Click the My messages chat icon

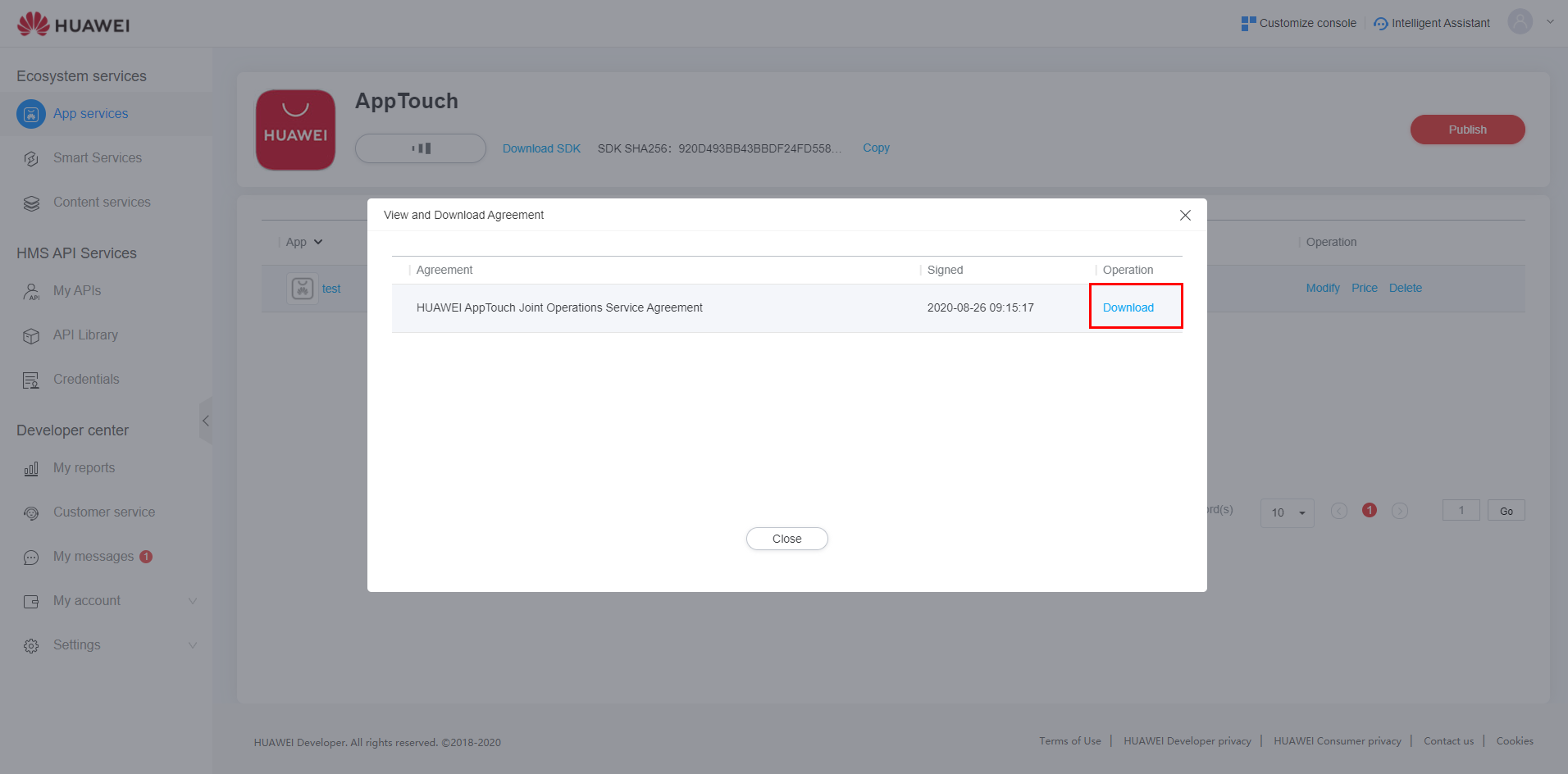click(31, 557)
